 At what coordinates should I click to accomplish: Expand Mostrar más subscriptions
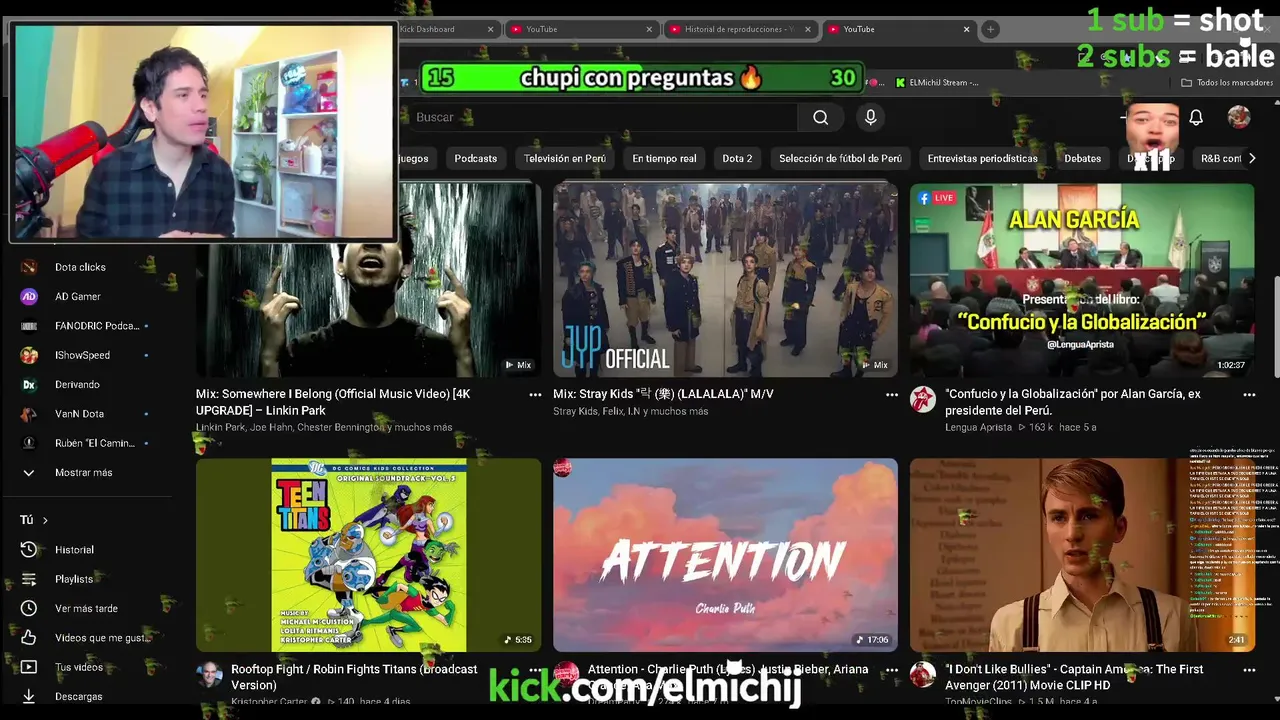[x=83, y=472]
